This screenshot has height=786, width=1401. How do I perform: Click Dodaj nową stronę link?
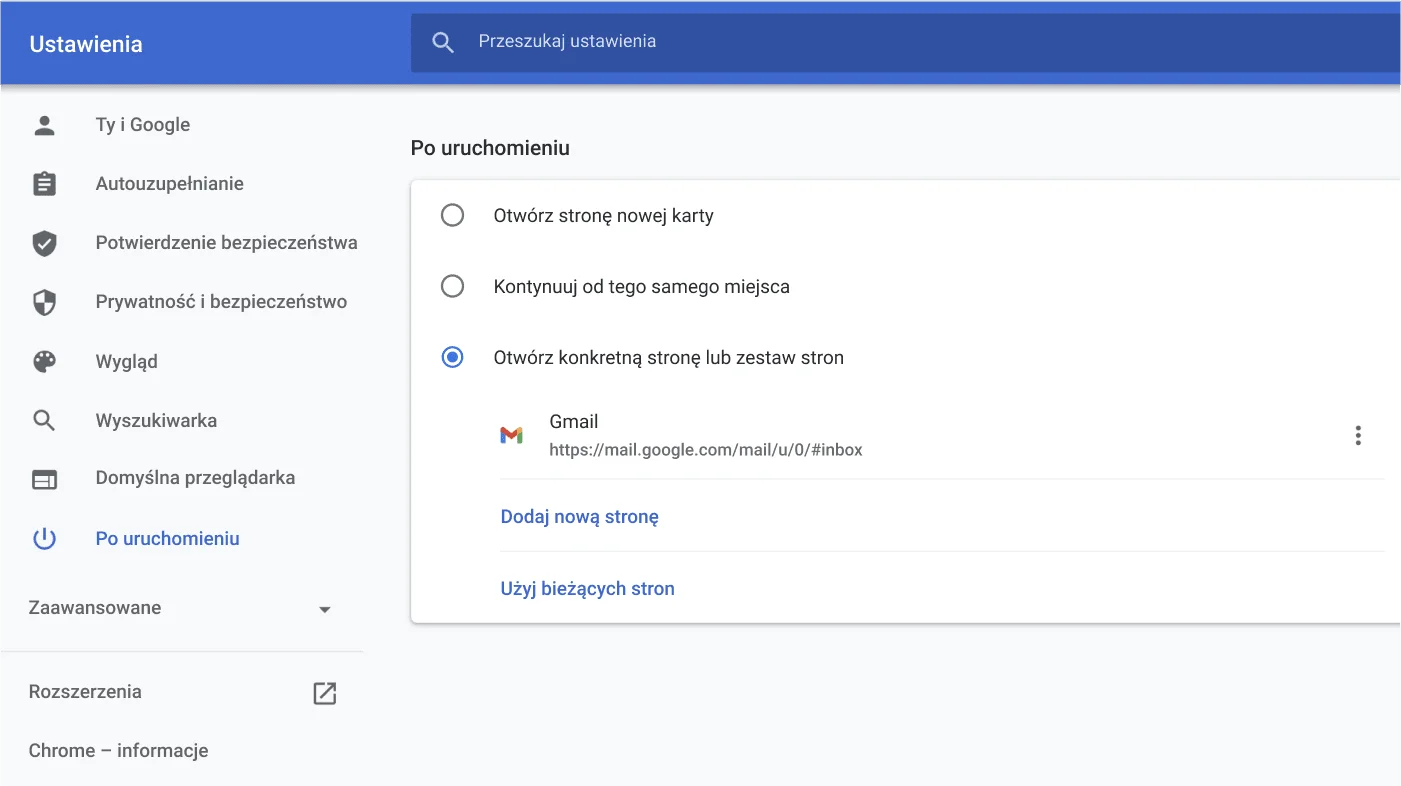579,516
